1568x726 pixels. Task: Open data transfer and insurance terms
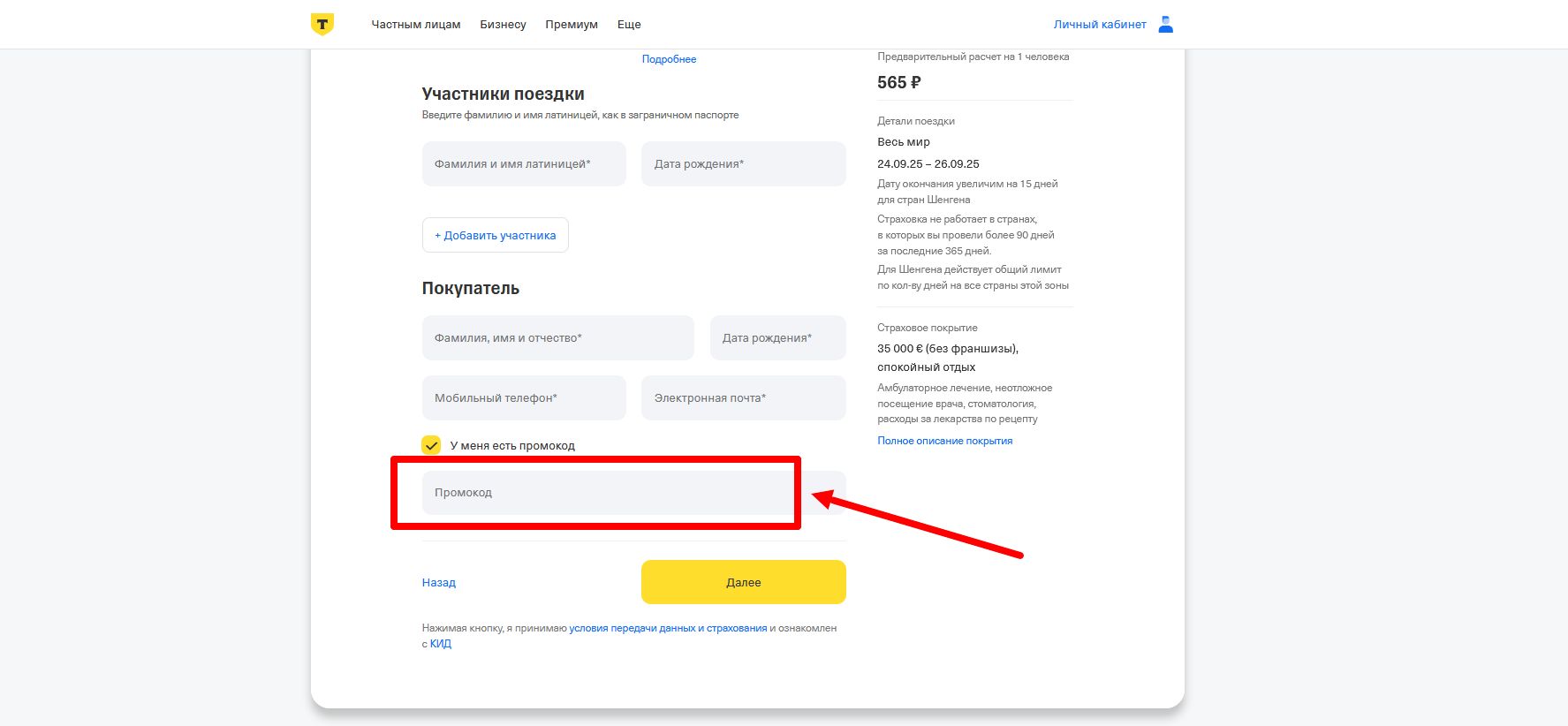click(668, 627)
